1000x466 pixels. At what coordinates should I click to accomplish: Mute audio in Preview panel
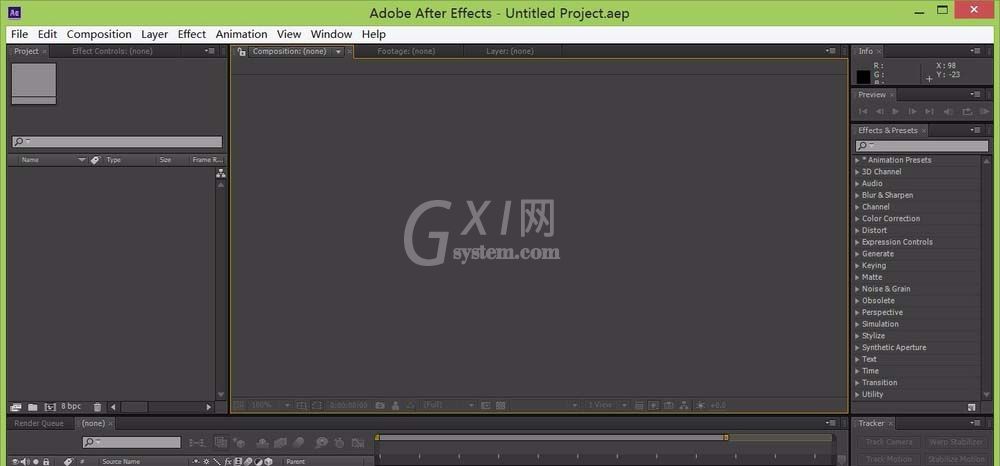pyautogui.click(x=948, y=112)
